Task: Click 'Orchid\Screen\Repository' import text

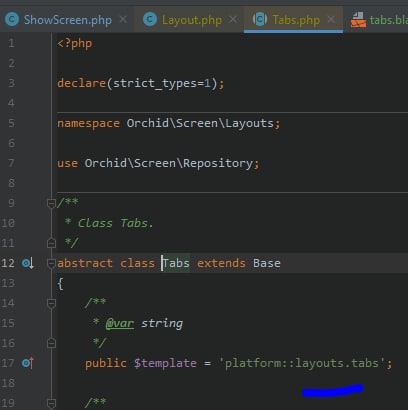Action: tap(169, 163)
